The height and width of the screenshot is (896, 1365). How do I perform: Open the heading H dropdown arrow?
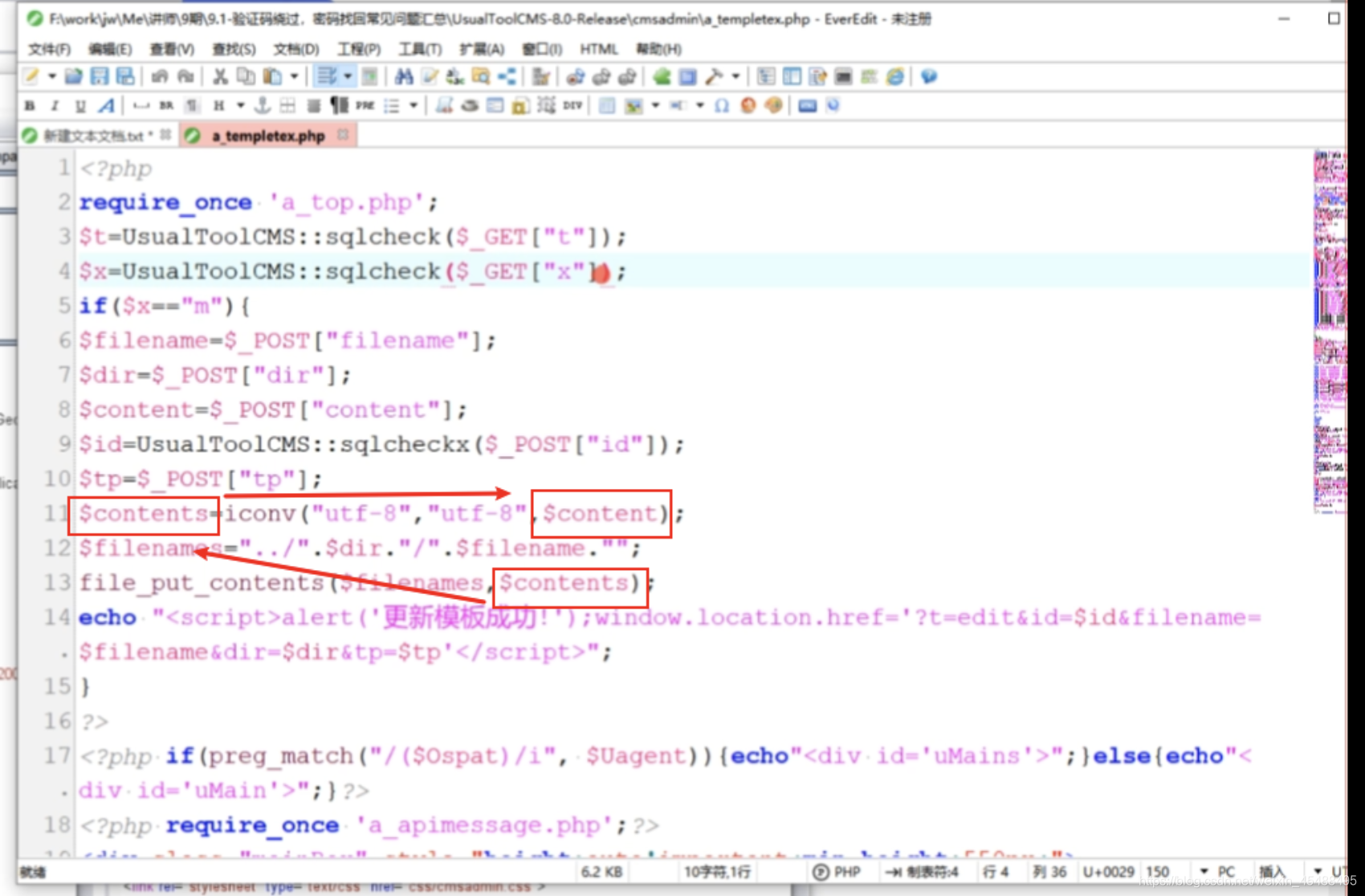[239, 105]
